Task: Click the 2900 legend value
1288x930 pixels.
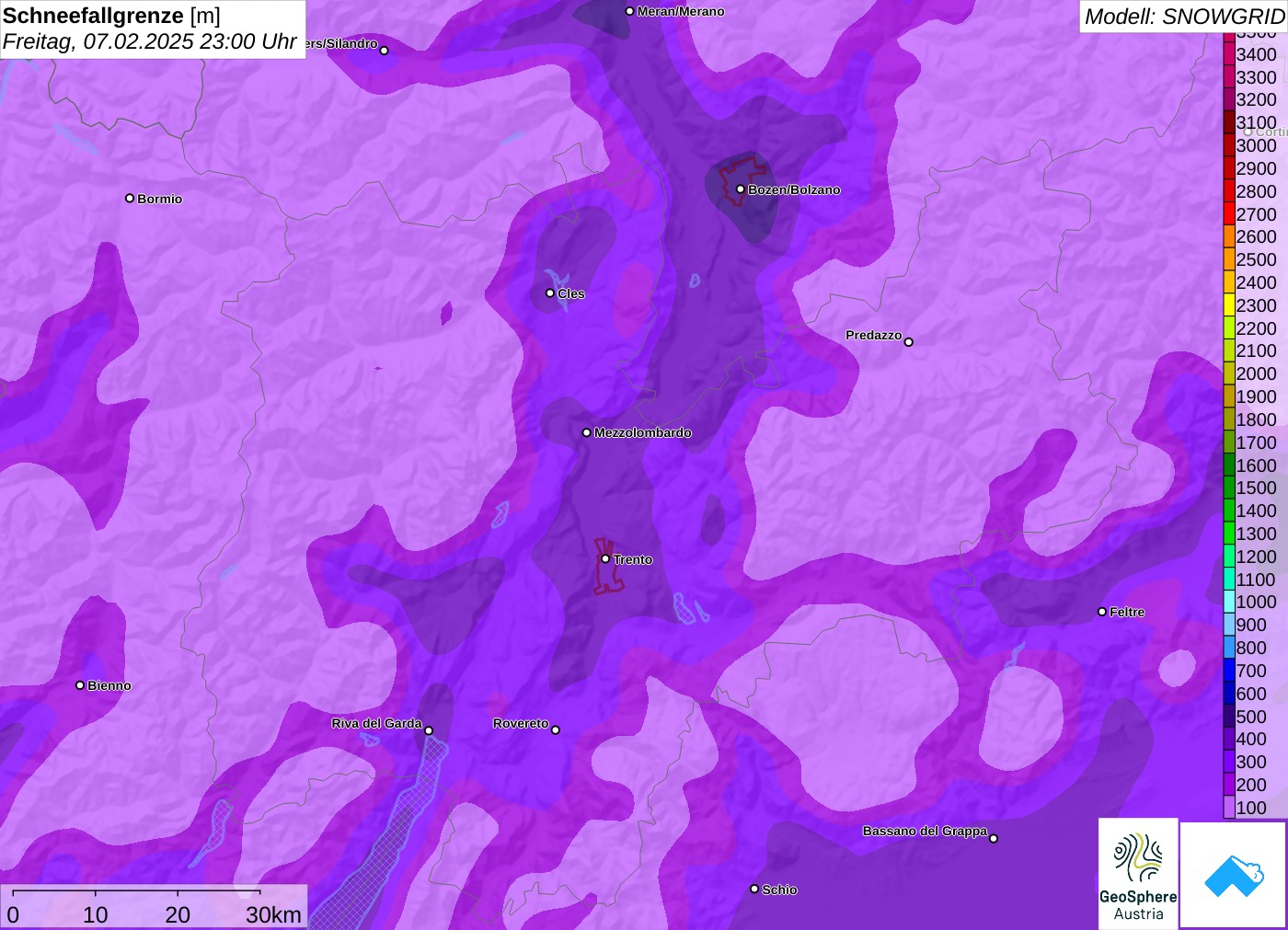Action: (1256, 168)
